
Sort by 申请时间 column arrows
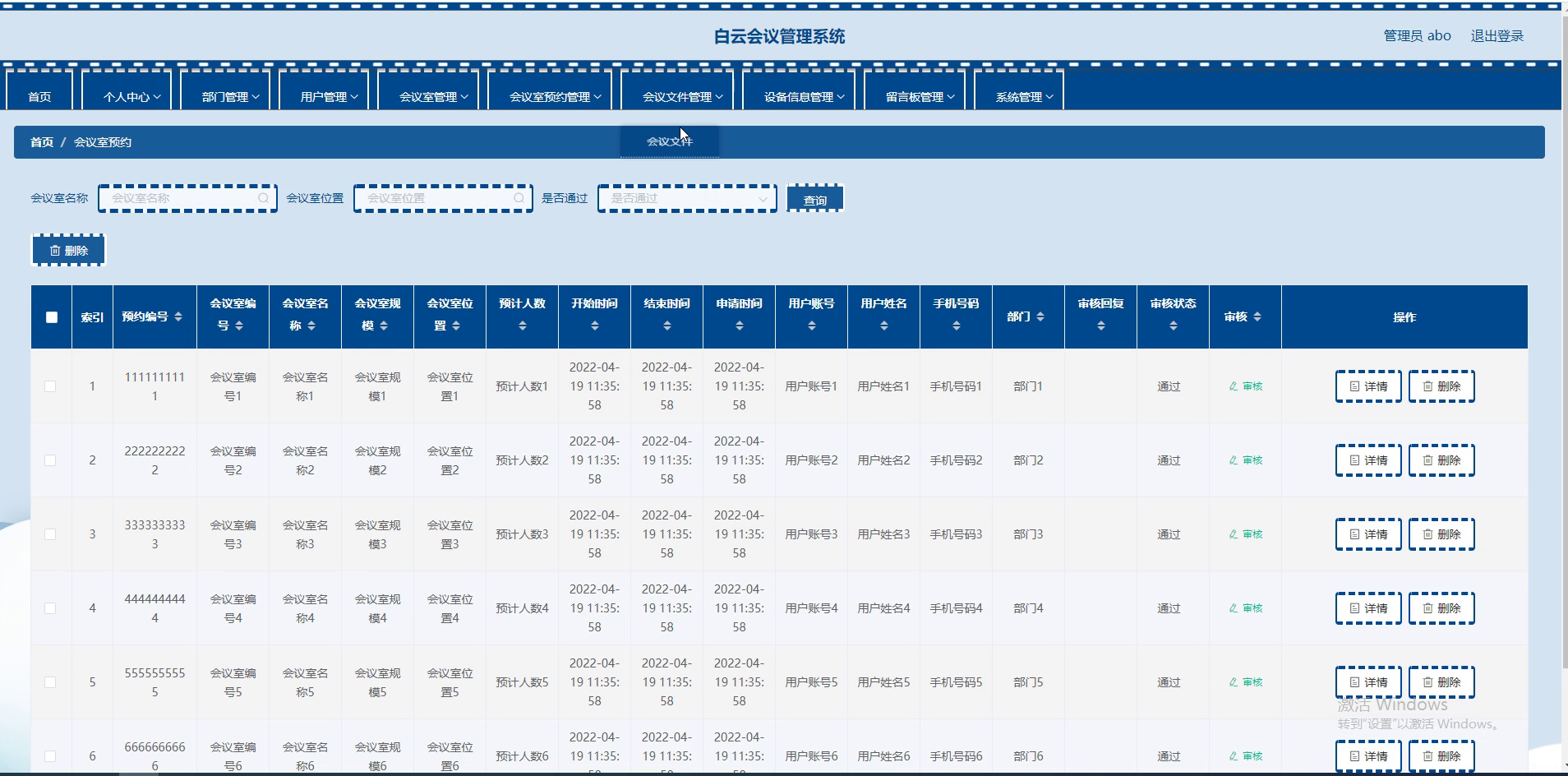coord(740,326)
